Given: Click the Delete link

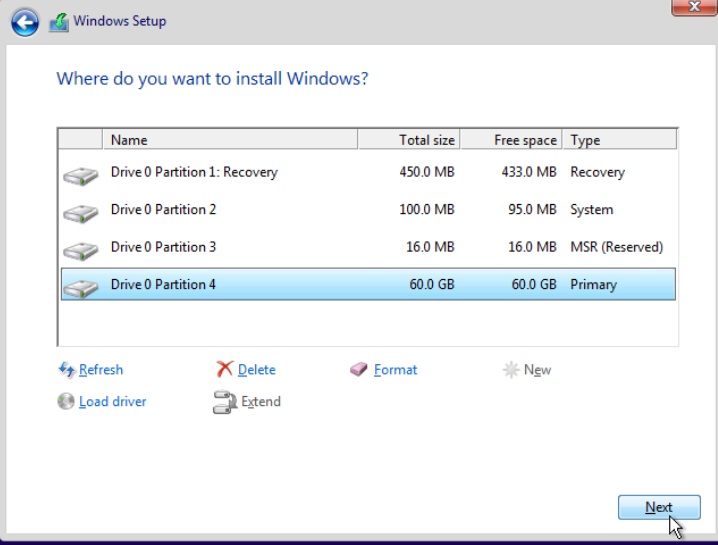Looking at the screenshot, I should click(x=256, y=370).
